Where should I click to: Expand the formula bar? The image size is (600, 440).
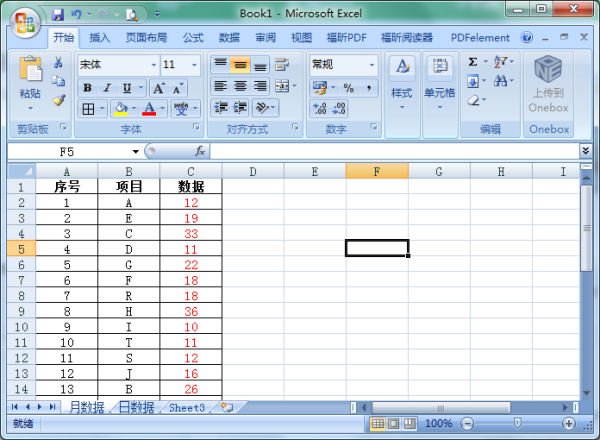click(585, 151)
